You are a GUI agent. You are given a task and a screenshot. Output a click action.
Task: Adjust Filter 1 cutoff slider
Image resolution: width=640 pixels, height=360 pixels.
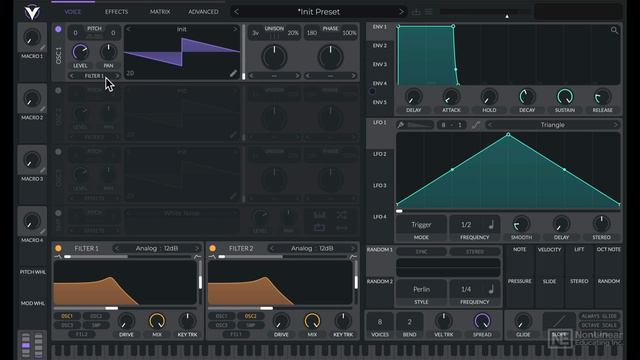(x=111, y=308)
